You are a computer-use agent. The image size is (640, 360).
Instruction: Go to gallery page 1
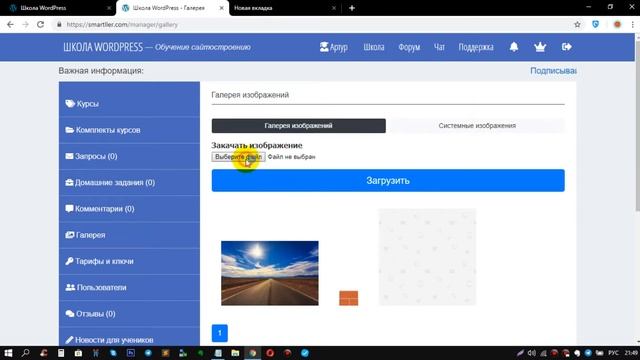click(220, 333)
